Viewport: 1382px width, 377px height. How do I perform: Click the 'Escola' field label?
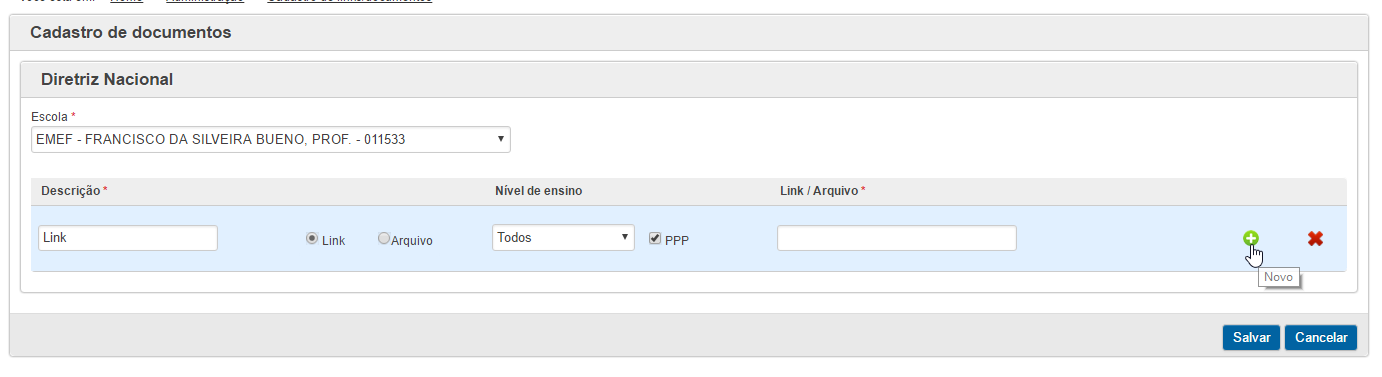(x=50, y=117)
